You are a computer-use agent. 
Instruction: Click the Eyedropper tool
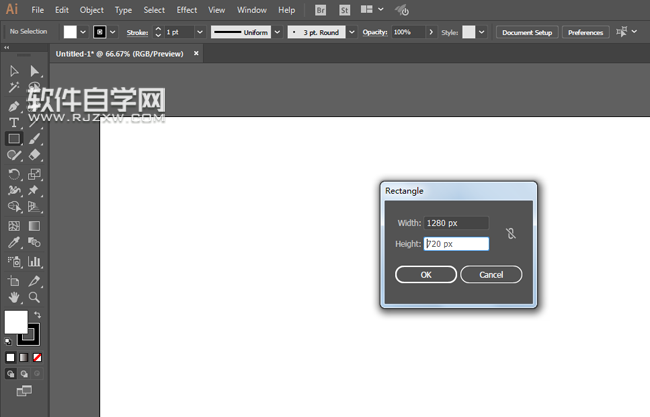click(x=14, y=243)
